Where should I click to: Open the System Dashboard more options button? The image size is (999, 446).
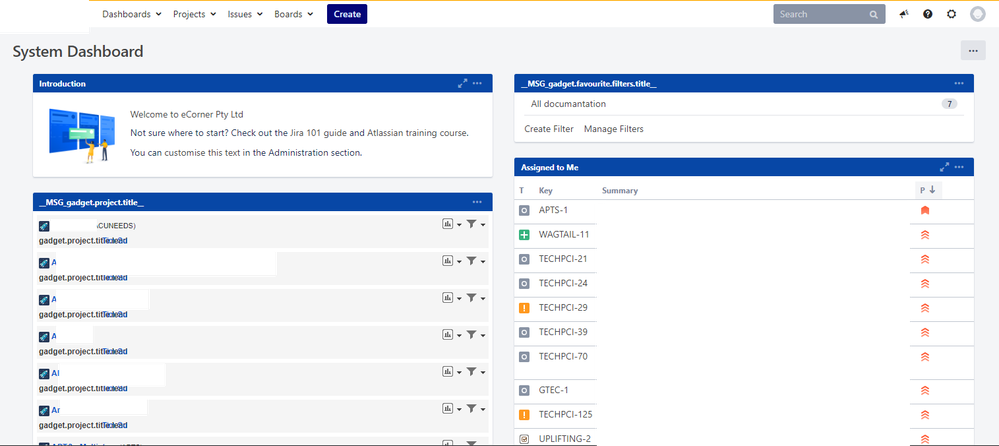(x=973, y=50)
